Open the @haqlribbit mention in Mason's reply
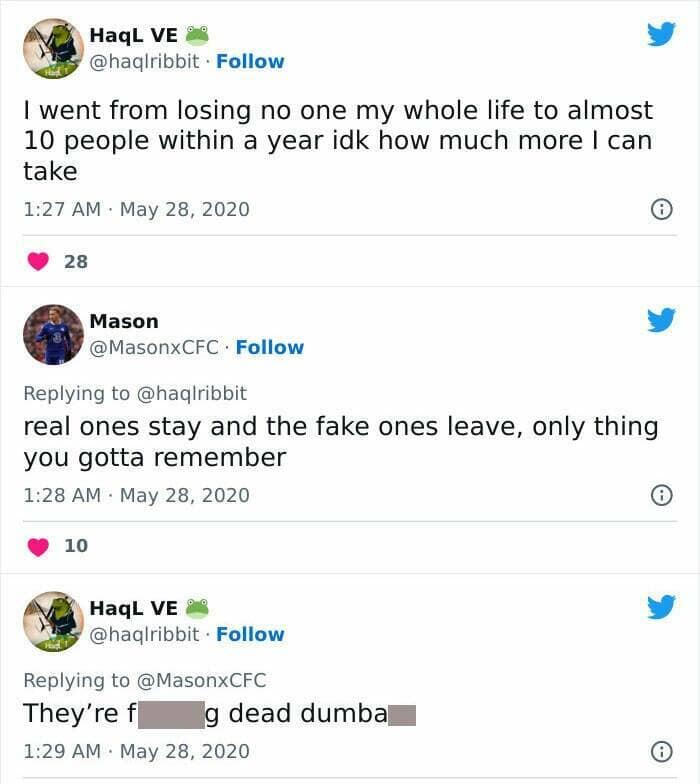 click(191, 393)
